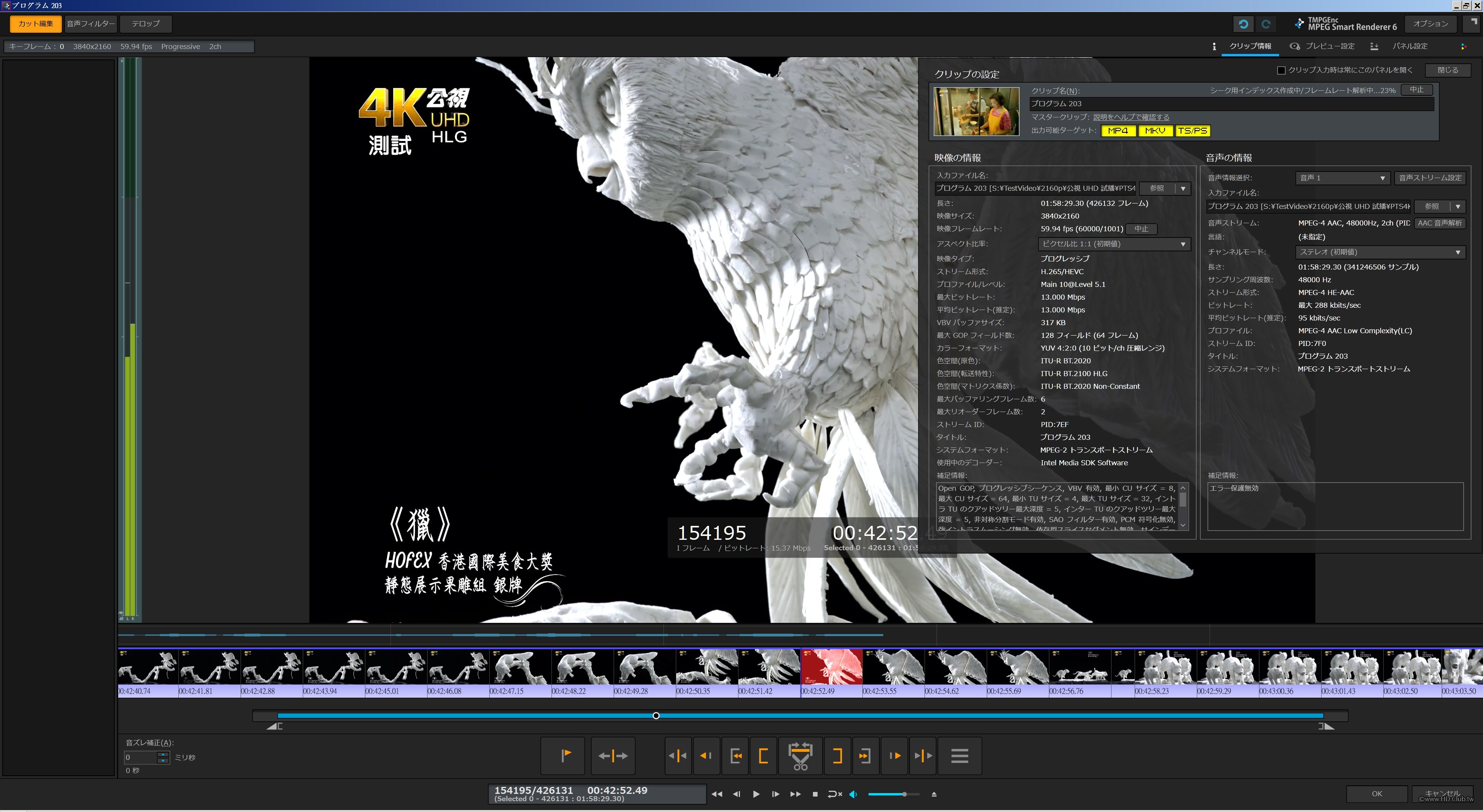
Task: Mute audio with the speaker icon
Action: [853, 793]
